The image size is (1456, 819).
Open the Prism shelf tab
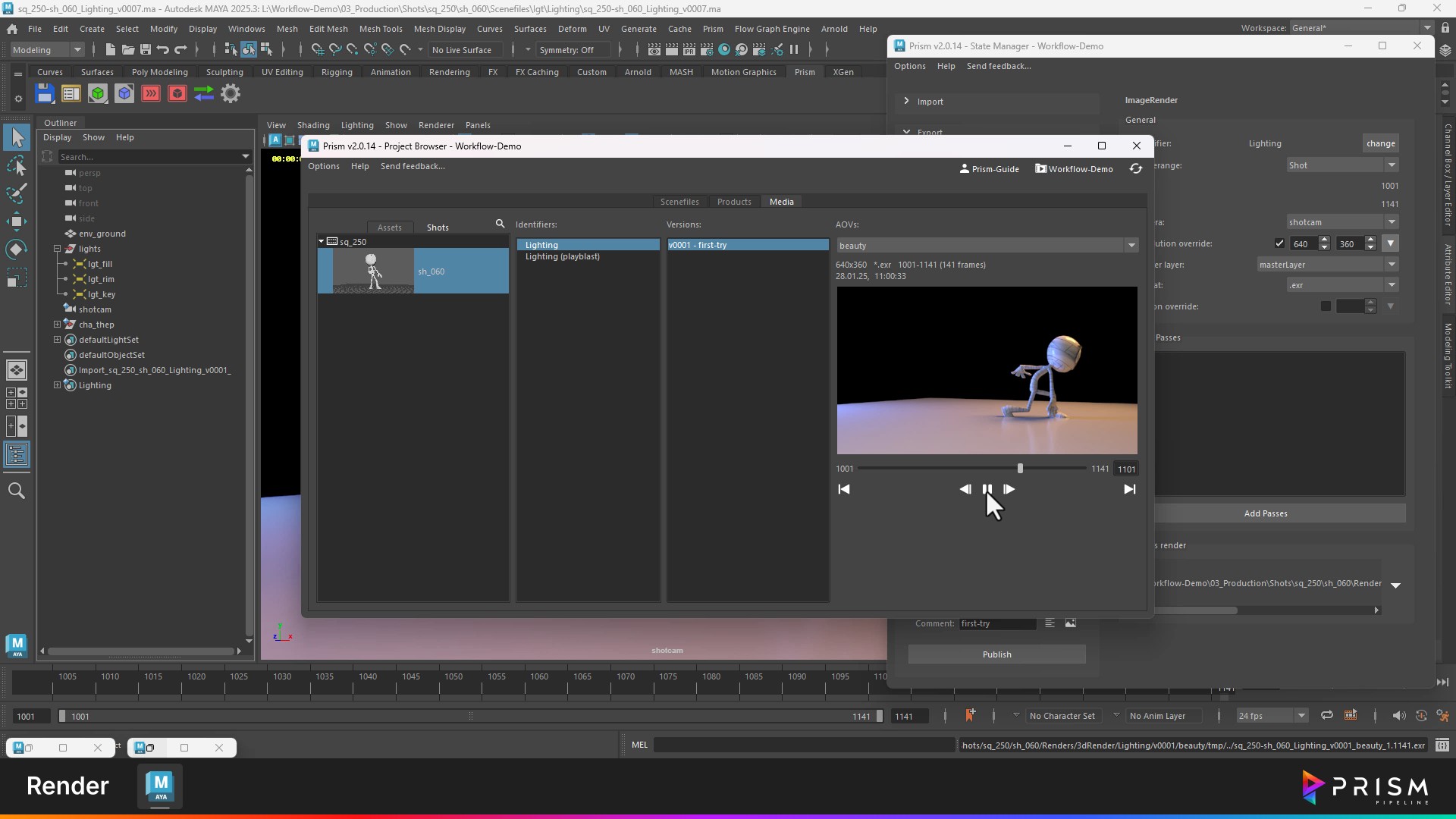point(805,72)
